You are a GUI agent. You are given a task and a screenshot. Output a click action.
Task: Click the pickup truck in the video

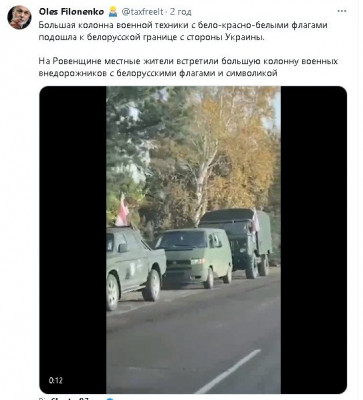135,267
